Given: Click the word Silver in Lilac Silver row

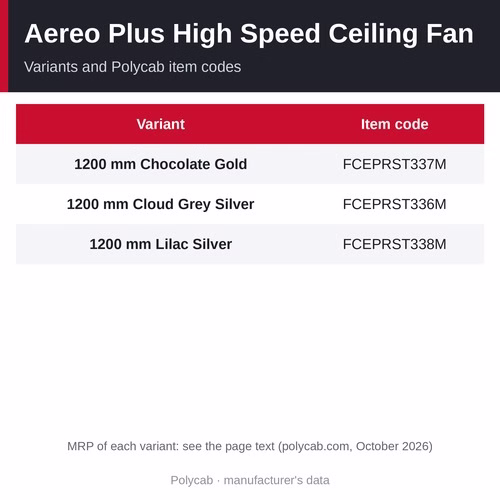Looking at the screenshot, I should pyautogui.click(x=212, y=244).
